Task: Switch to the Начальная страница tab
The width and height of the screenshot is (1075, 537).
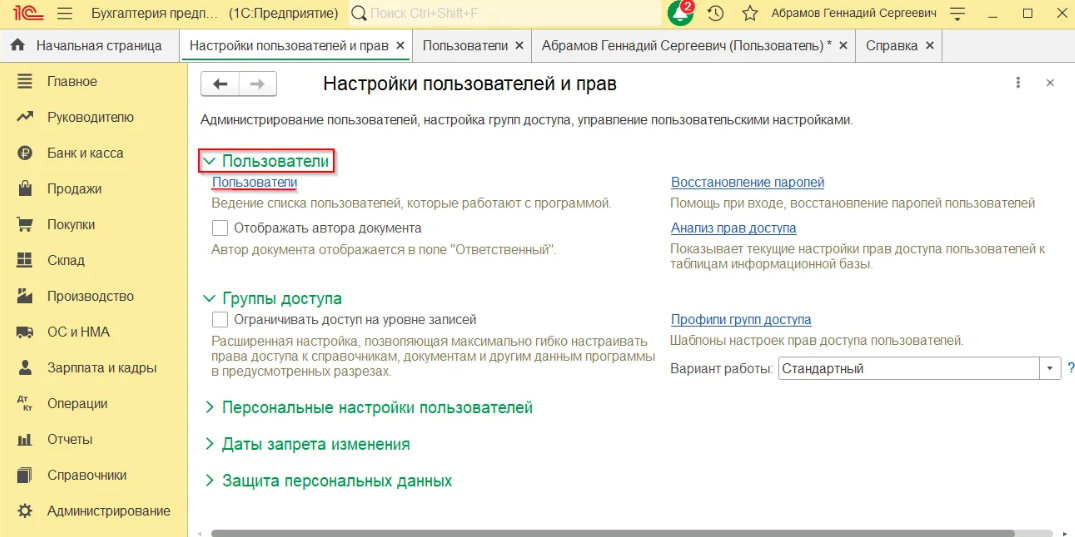Action: (90, 46)
